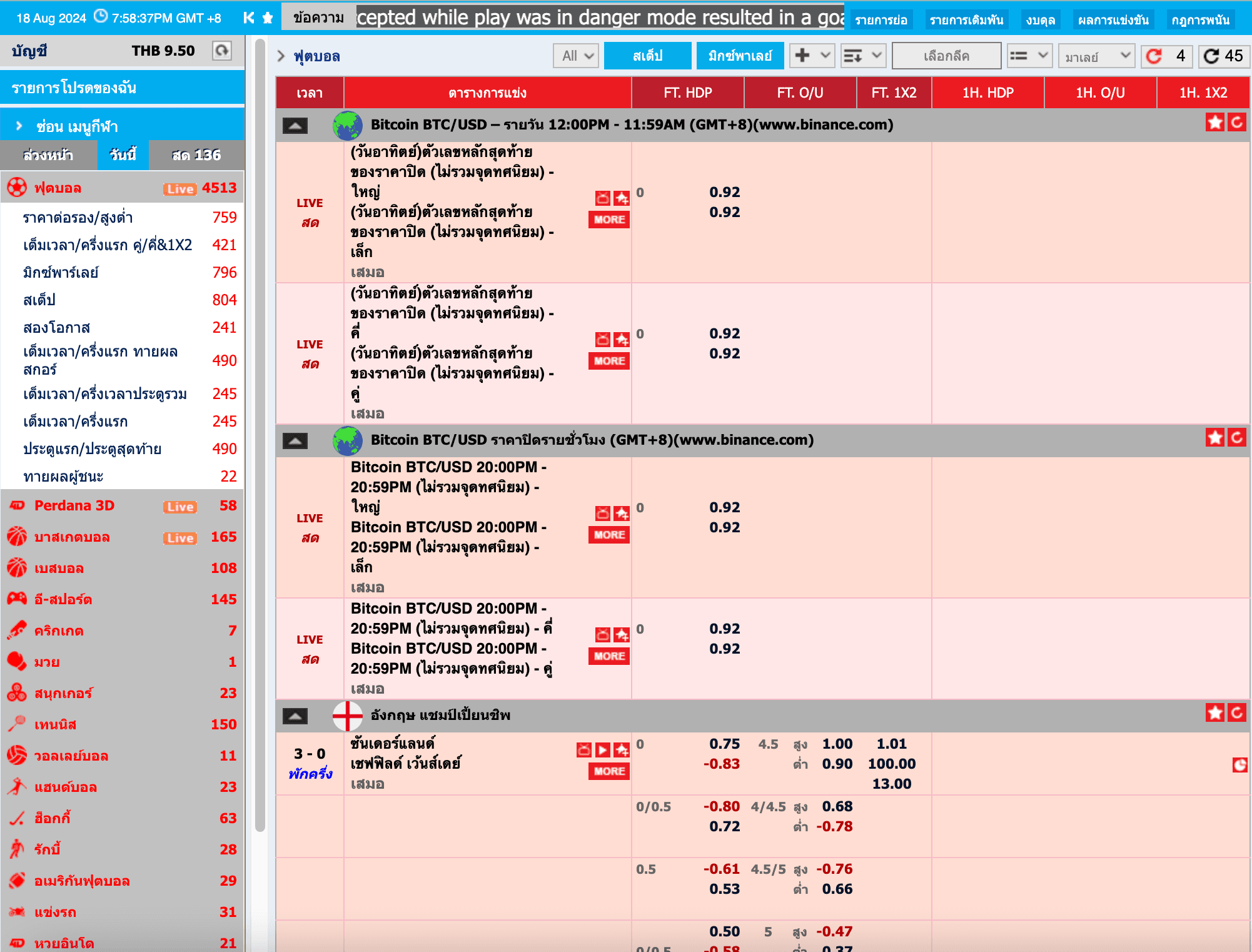The image size is (1252, 952).
Task: Switch to the Live 136 tab
Action: click(196, 154)
